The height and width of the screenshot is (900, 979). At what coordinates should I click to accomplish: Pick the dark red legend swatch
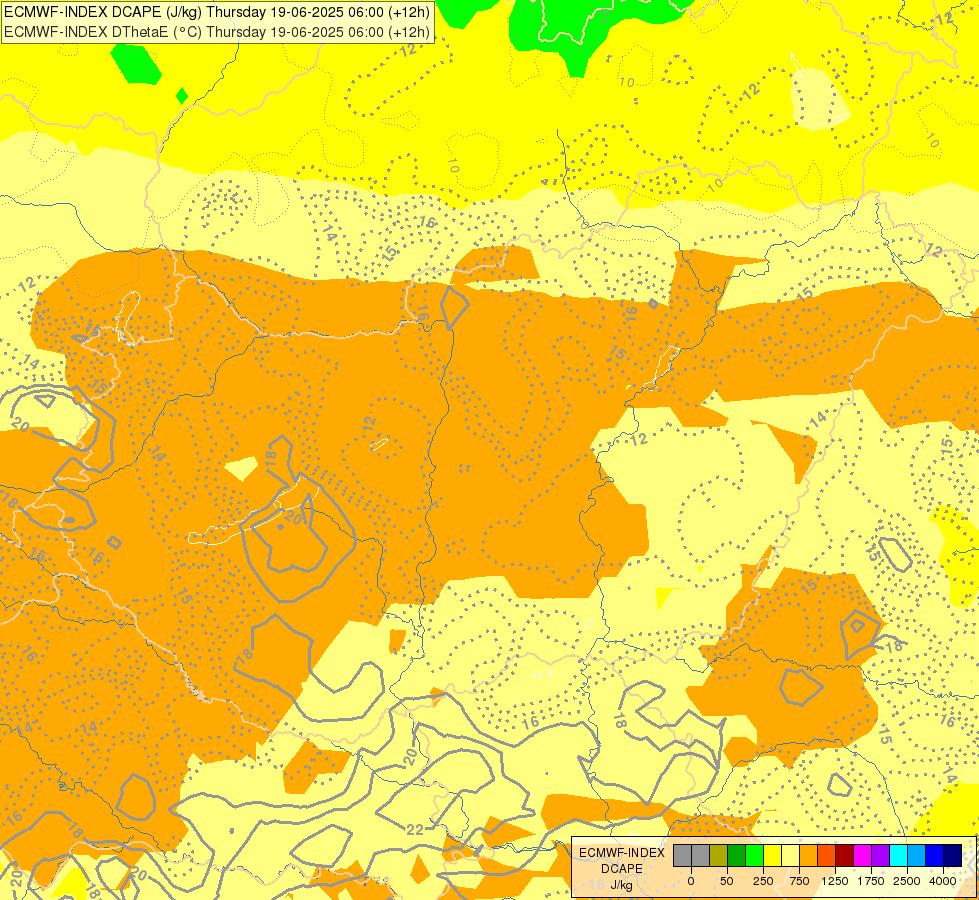pyautogui.click(x=845, y=856)
